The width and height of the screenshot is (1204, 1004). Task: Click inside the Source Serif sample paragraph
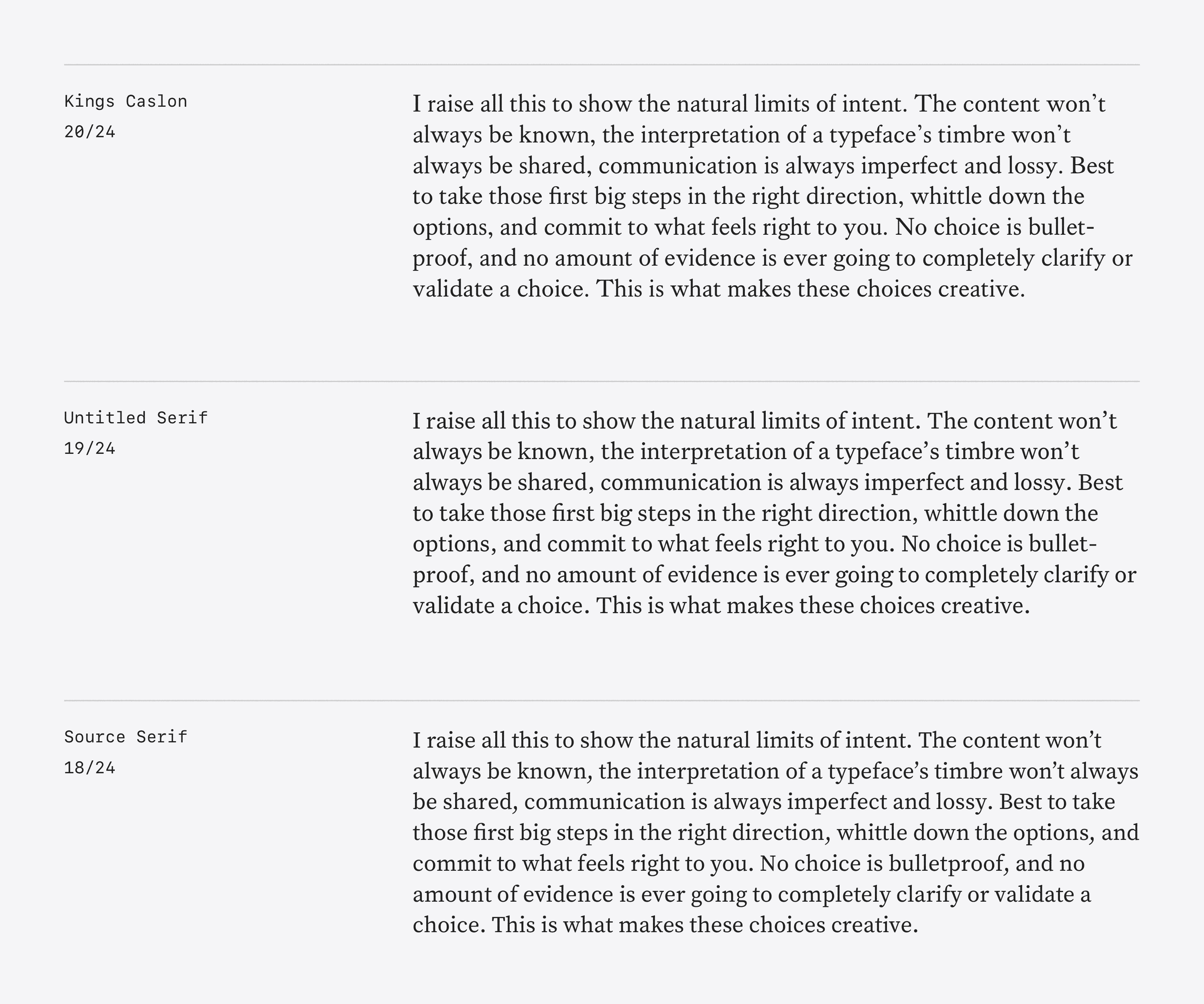(776, 832)
